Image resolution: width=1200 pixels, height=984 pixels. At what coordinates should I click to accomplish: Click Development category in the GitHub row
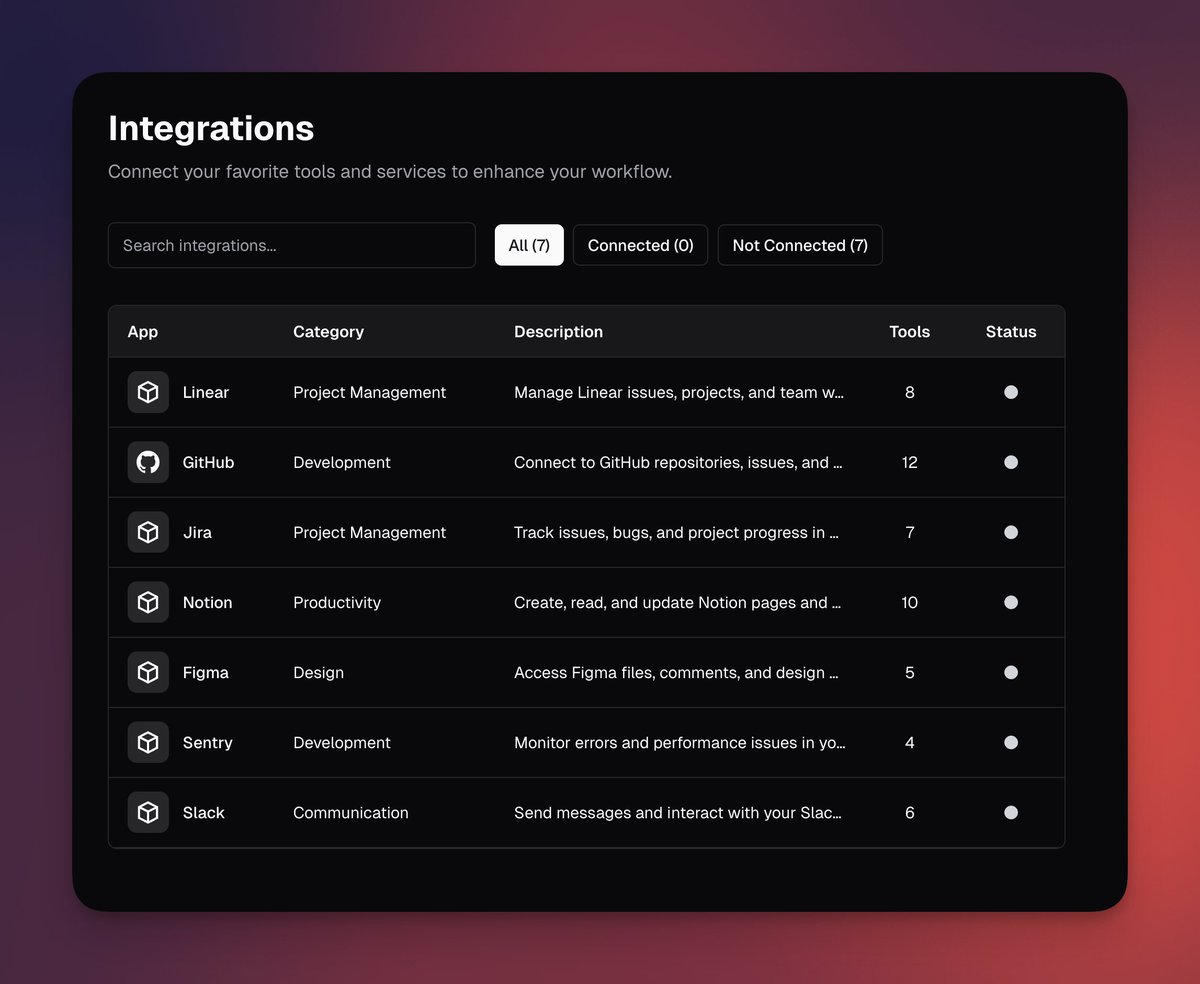point(342,462)
